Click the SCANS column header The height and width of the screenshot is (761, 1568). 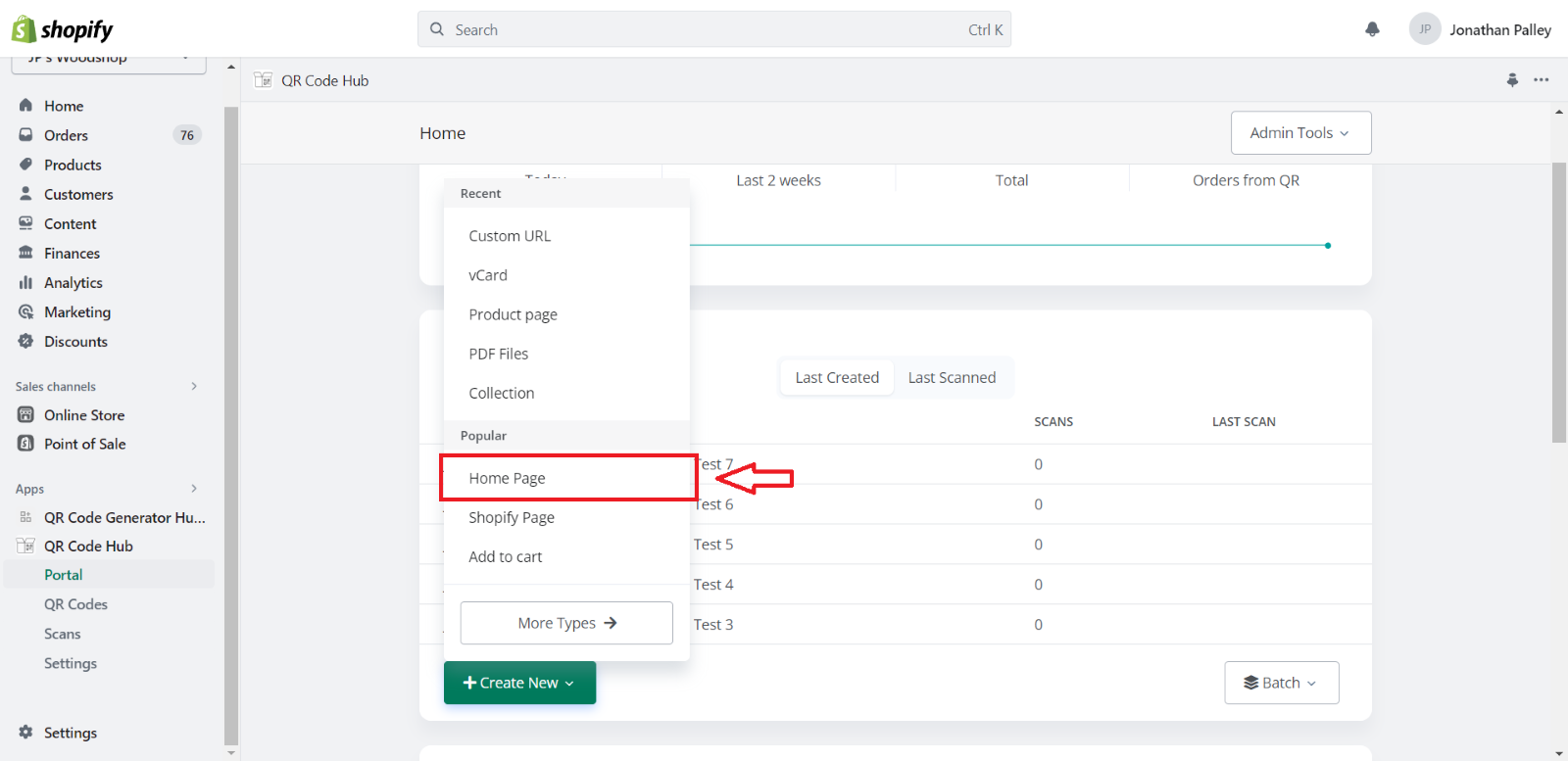point(1053,422)
